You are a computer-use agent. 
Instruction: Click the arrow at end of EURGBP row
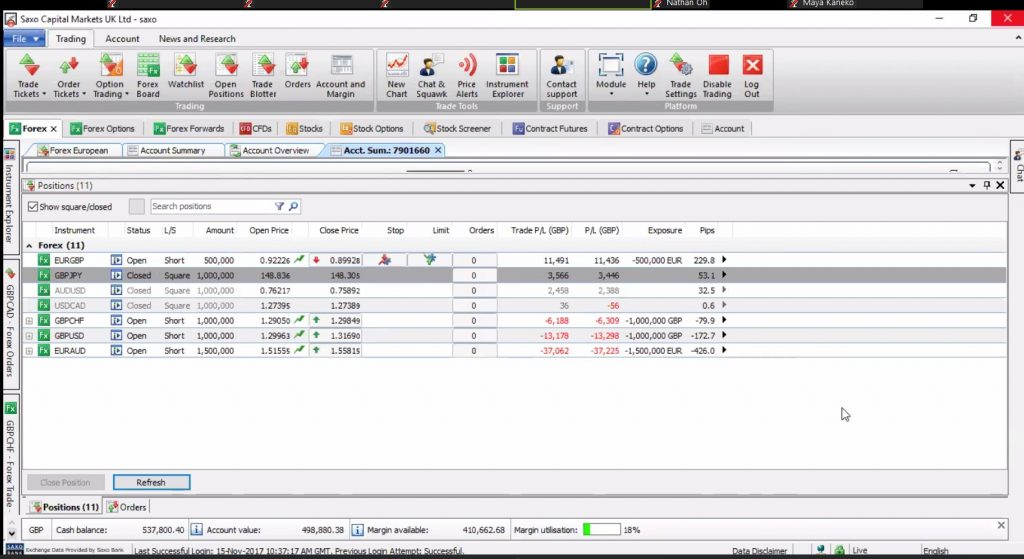pos(724,260)
